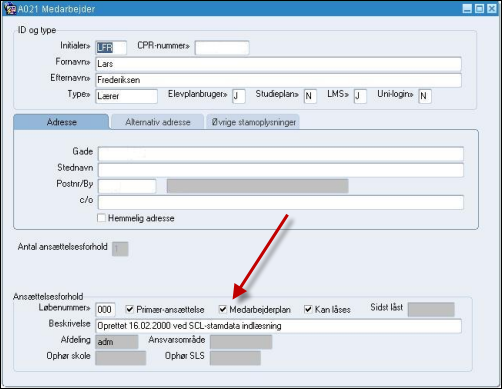502x389 pixels.
Task: Close the A021 Medarbejder window
Action: [492, 9]
